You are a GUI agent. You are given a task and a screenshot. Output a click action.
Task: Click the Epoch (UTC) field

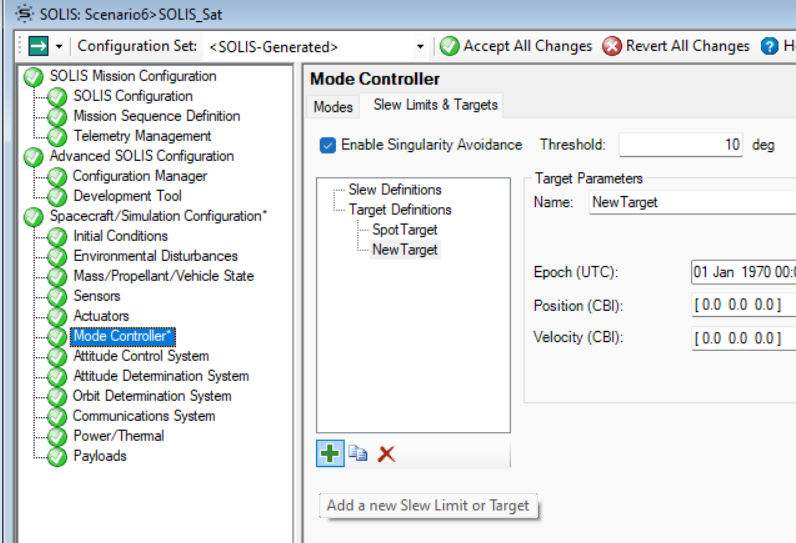[744, 272]
